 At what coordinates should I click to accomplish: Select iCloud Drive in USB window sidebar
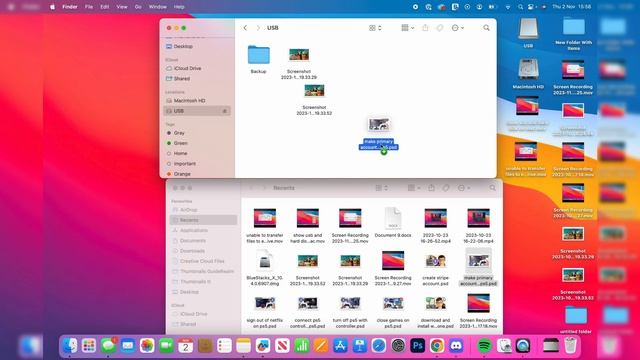pos(197,69)
